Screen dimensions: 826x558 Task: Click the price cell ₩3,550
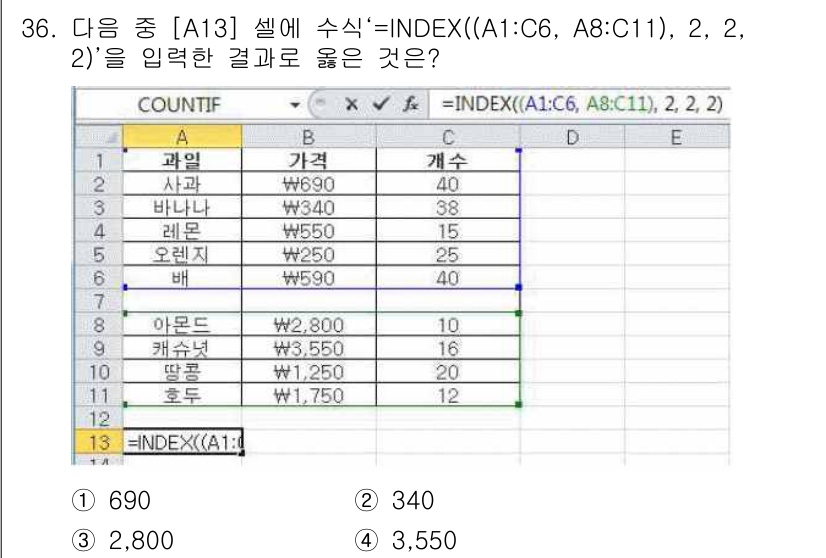click(309, 348)
